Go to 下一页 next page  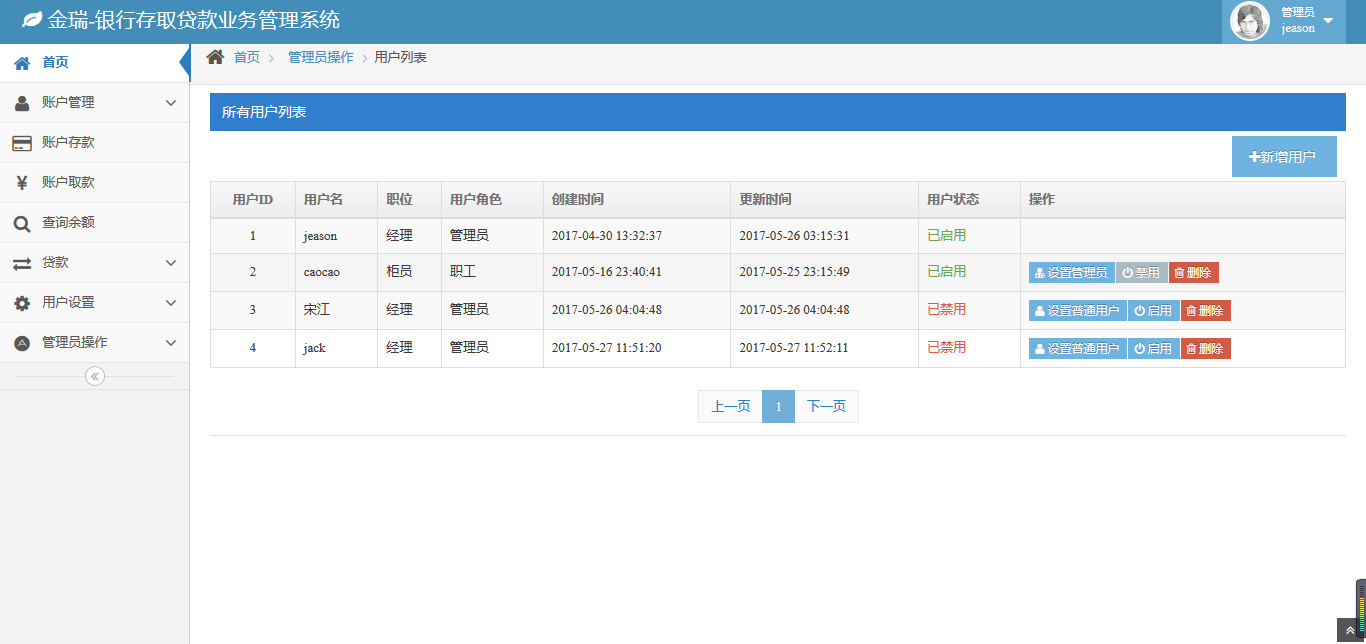(x=826, y=407)
